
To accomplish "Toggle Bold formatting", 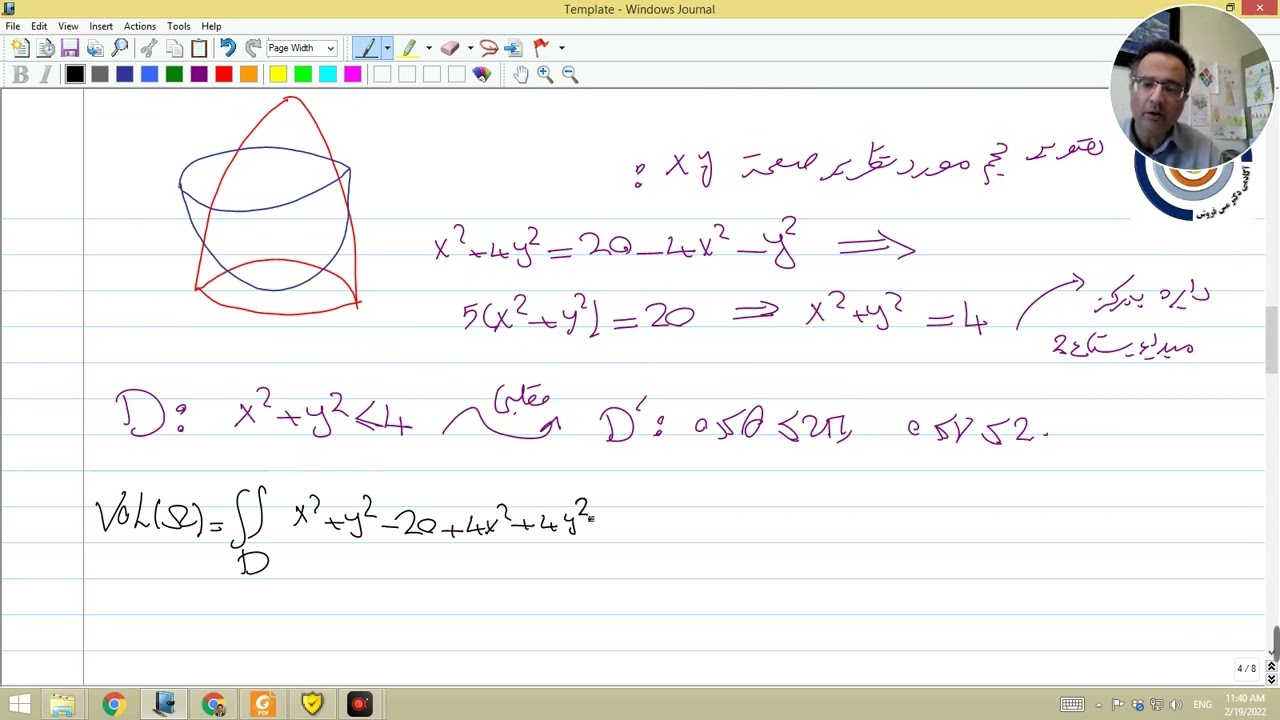I will tap(21, 75).
